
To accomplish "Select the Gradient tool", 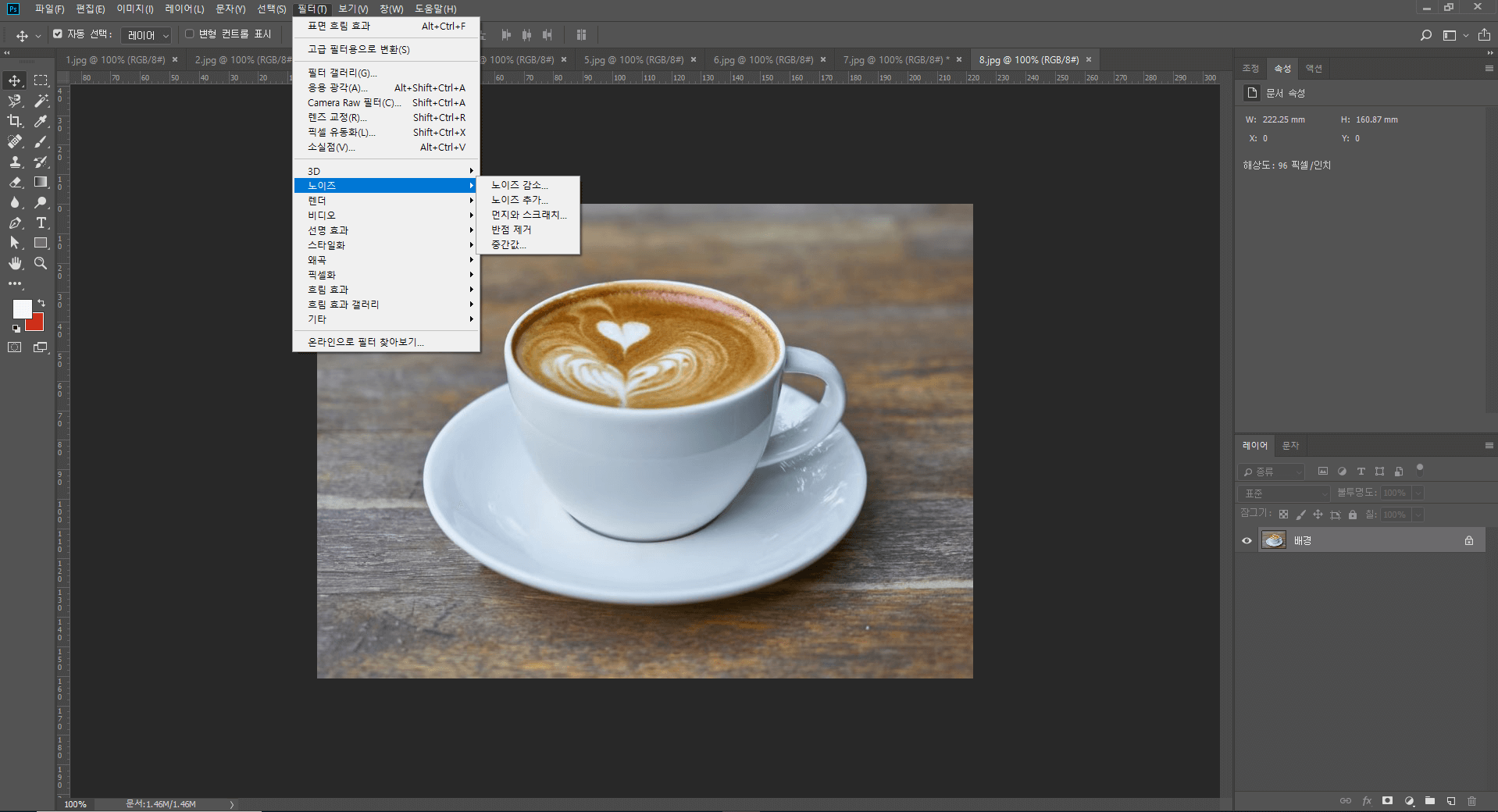I will [x=41, y=182].
